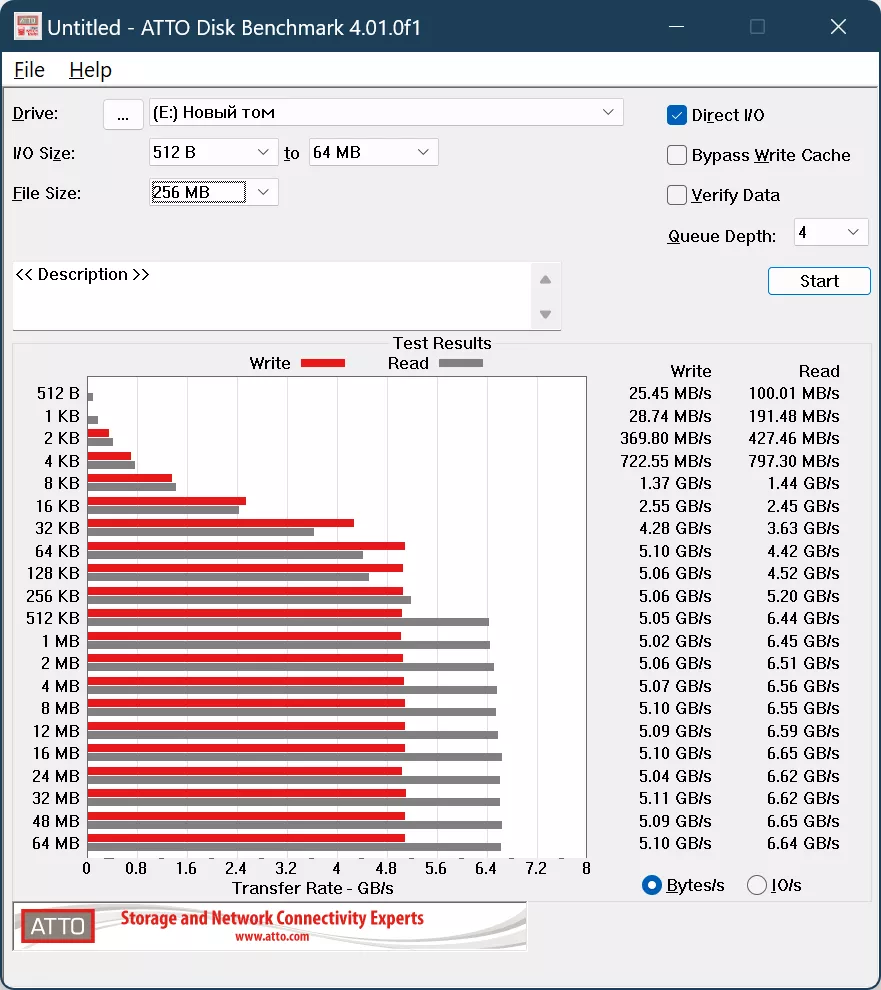Click description scroll up arrow
Screen dimensions: 881x990
tap(546, 280)
